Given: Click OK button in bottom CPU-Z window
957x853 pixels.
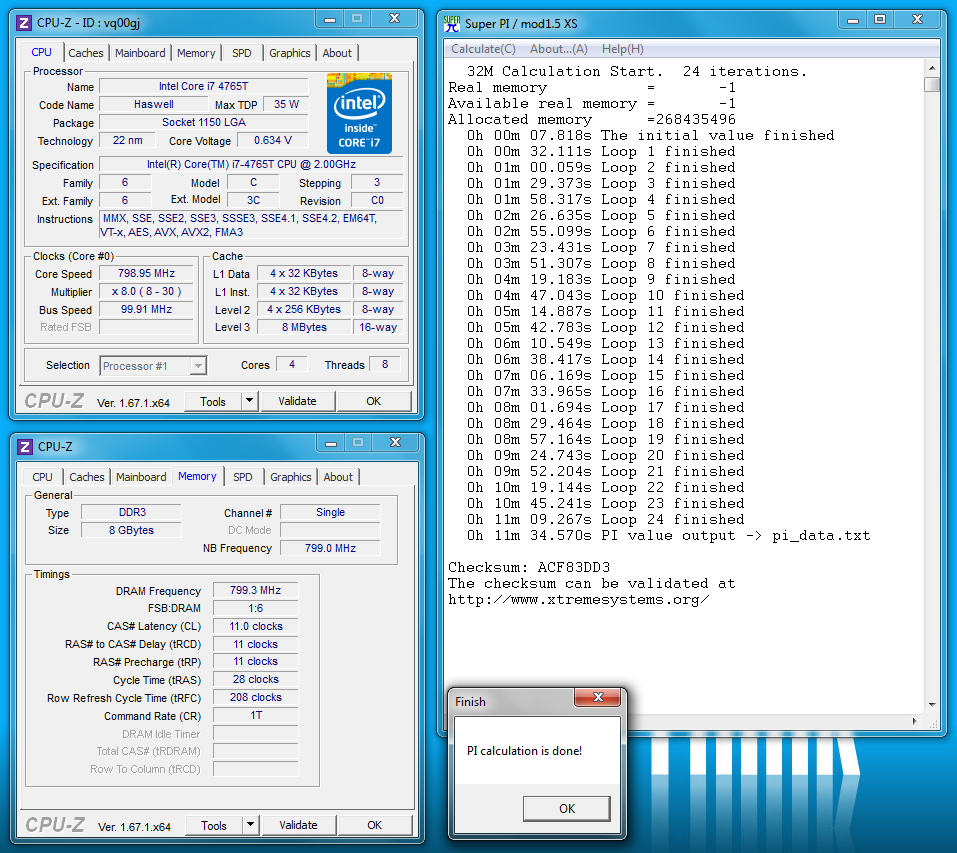Looking at the screenshot, I should click(x=375, y=825).
